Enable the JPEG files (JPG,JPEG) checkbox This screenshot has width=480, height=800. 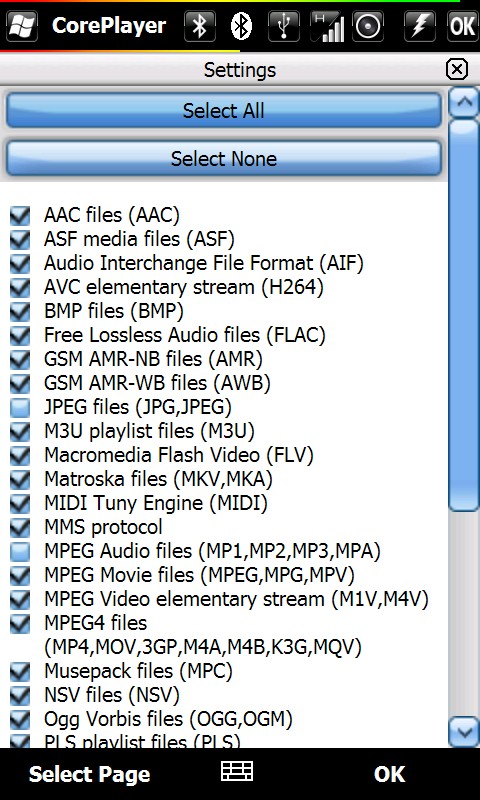[20, 407]
